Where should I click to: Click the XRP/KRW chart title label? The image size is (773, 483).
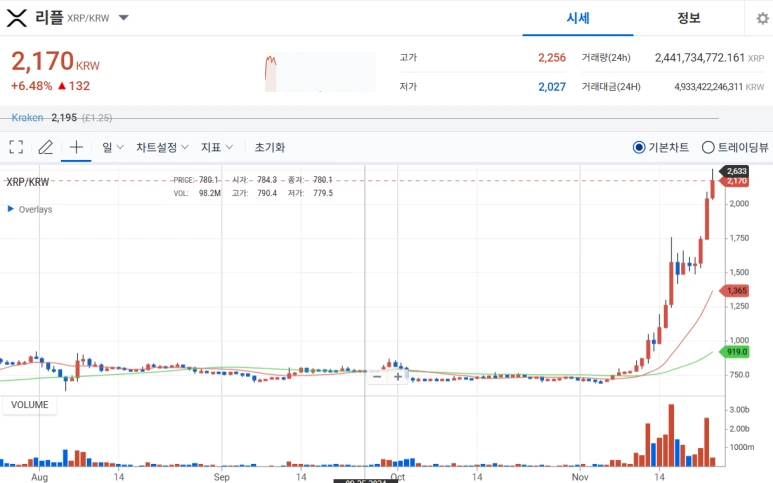click(x=28, y=182)
